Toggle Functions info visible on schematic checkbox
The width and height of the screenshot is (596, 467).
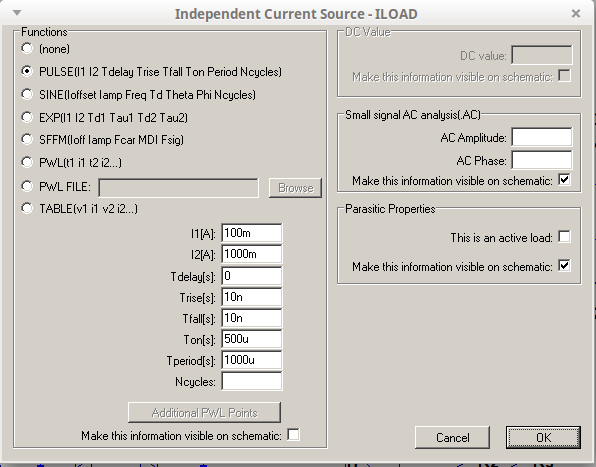pos(293,435)
